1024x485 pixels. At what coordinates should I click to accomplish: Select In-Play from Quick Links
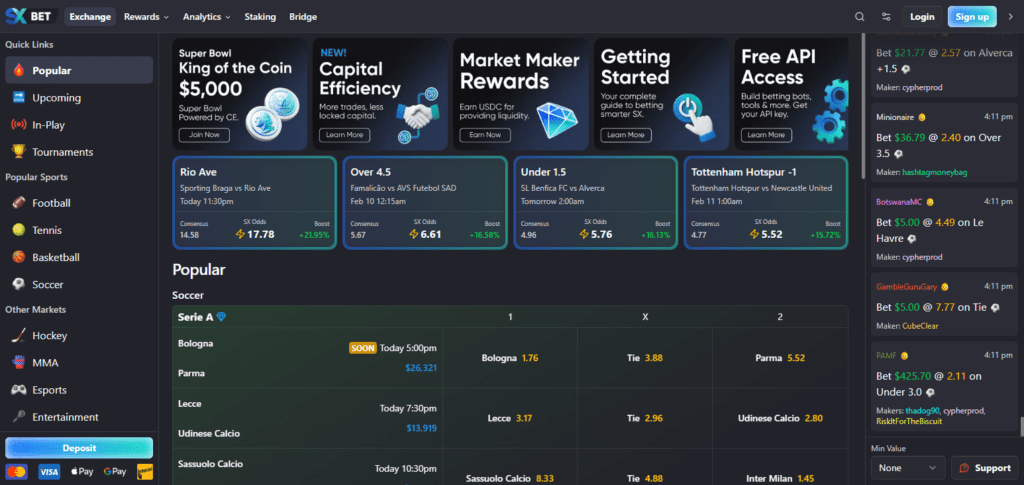coord(79,125)
